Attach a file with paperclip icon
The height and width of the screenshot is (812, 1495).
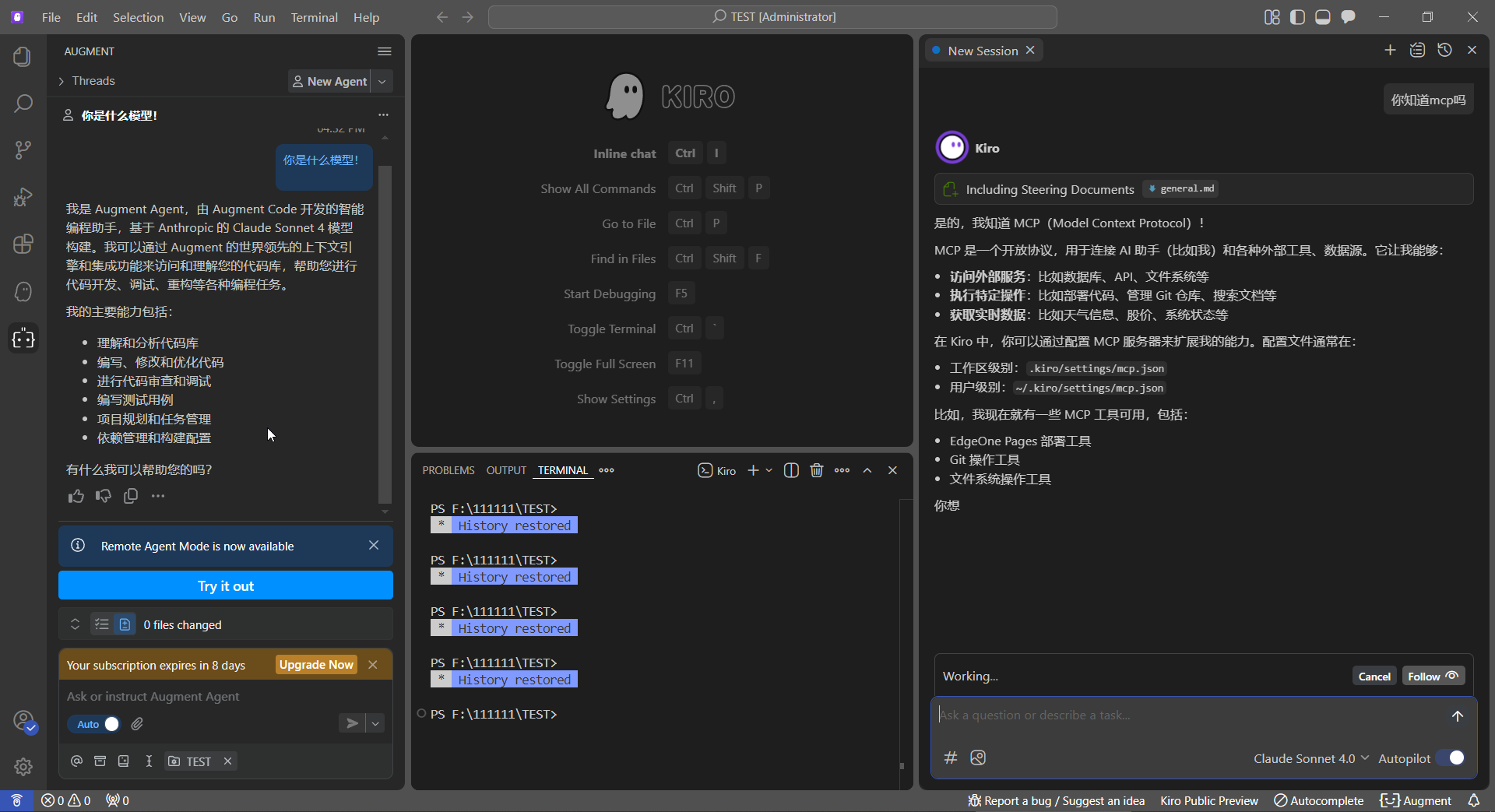(137, 724)
